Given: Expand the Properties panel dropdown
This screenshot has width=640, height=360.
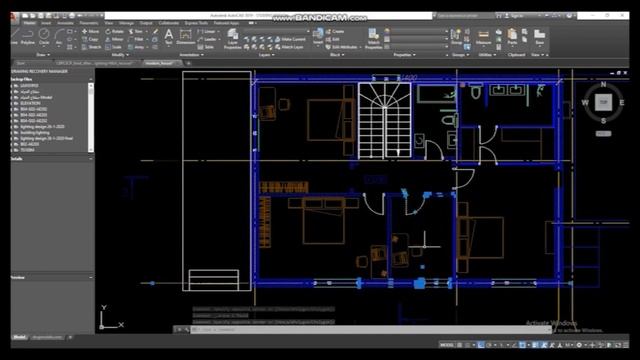Looking at the screenshot, I should tap(404, 55).
